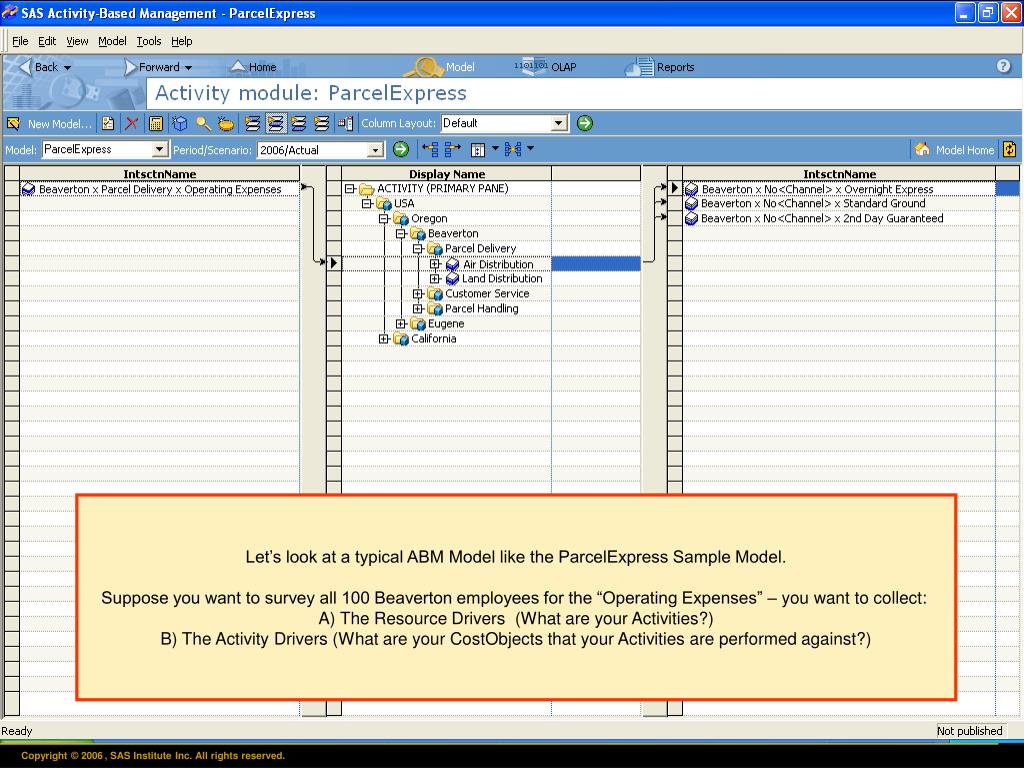Viewport: 1024px width, 768px height.
Task: Click the blue cube icon in toolbar
Action: [x=180, y=123]
